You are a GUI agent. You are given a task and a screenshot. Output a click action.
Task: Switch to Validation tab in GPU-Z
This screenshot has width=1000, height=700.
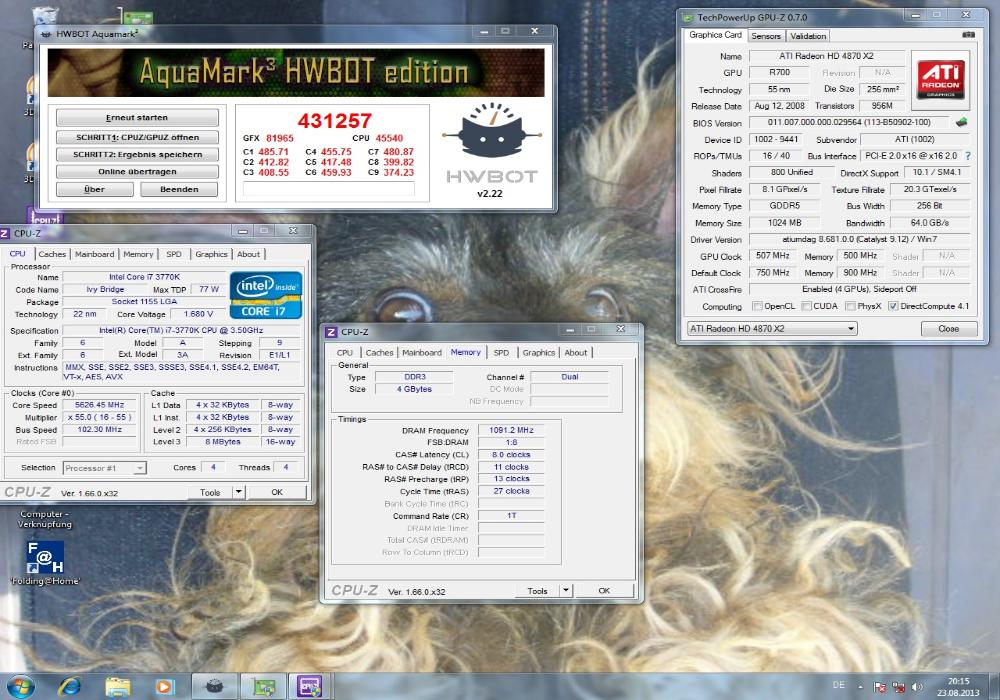[808, 36]
